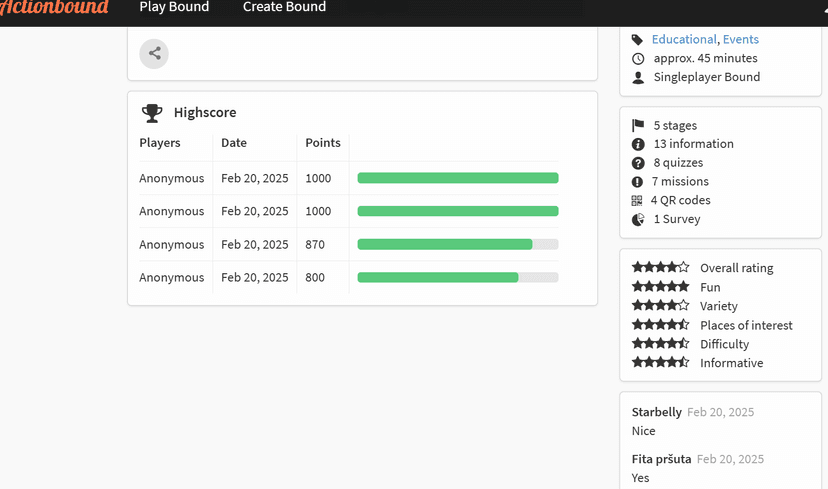Click the 870 points progress bar
The height and width of the screenshot is (489, 828).
[x=457, y=245]
